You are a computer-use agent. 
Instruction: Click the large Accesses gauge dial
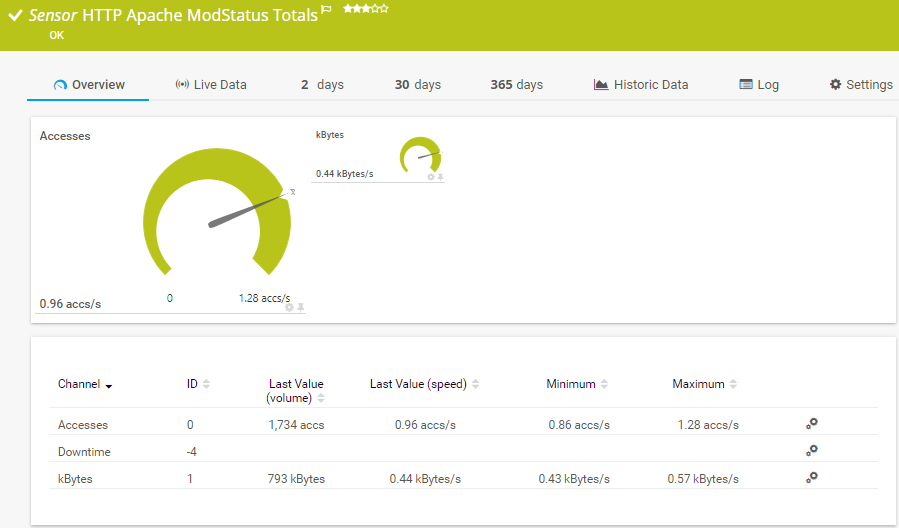(217, 210)
